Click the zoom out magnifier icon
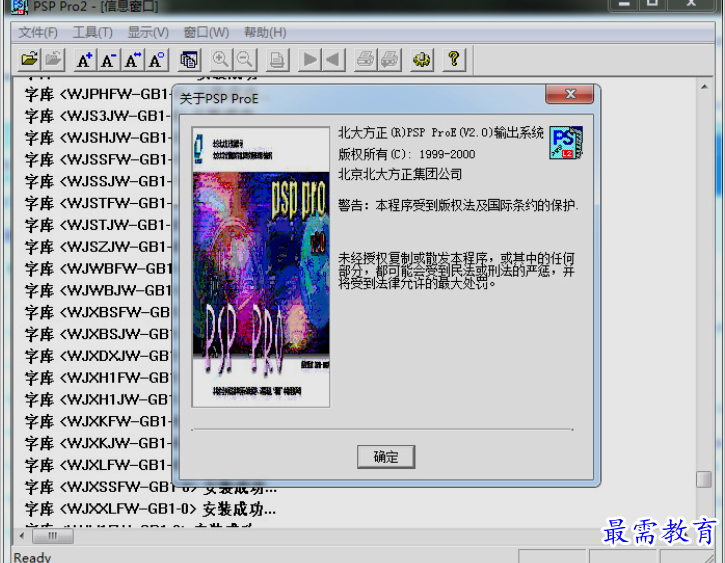 (x=245, y=60)
